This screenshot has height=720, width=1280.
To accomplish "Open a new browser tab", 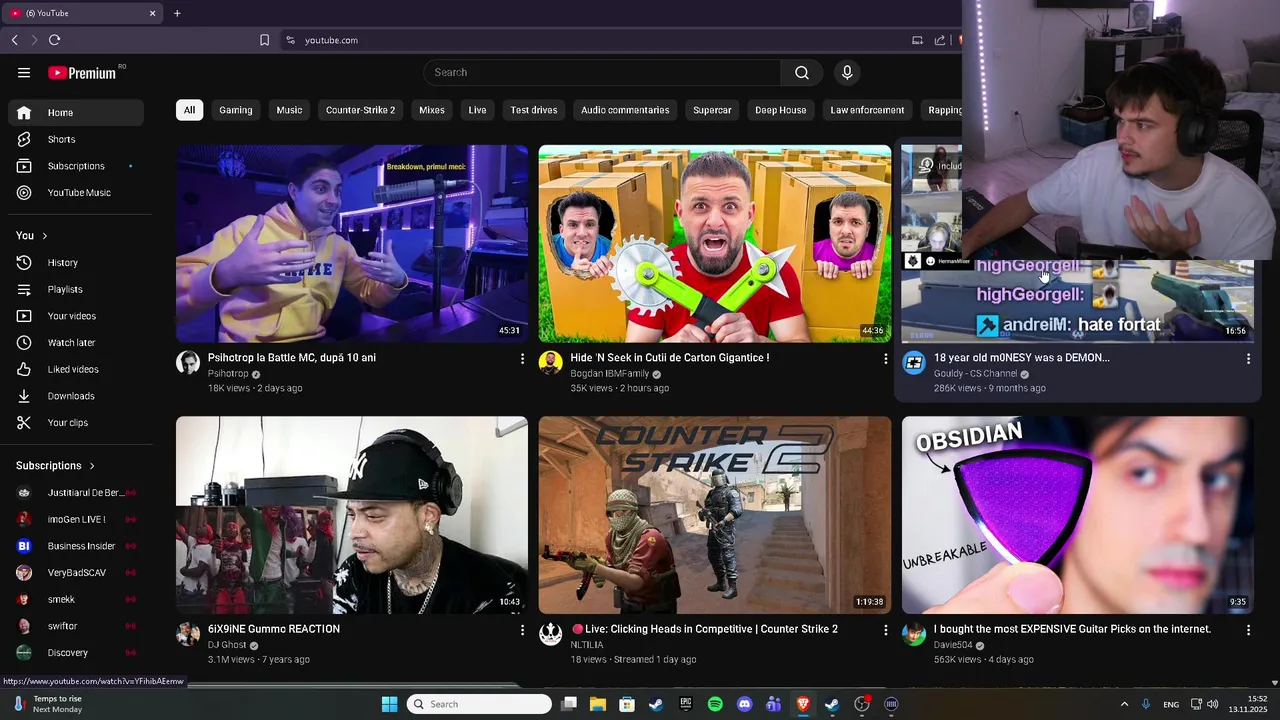I will pyautogui.click(x=177, y=13).
